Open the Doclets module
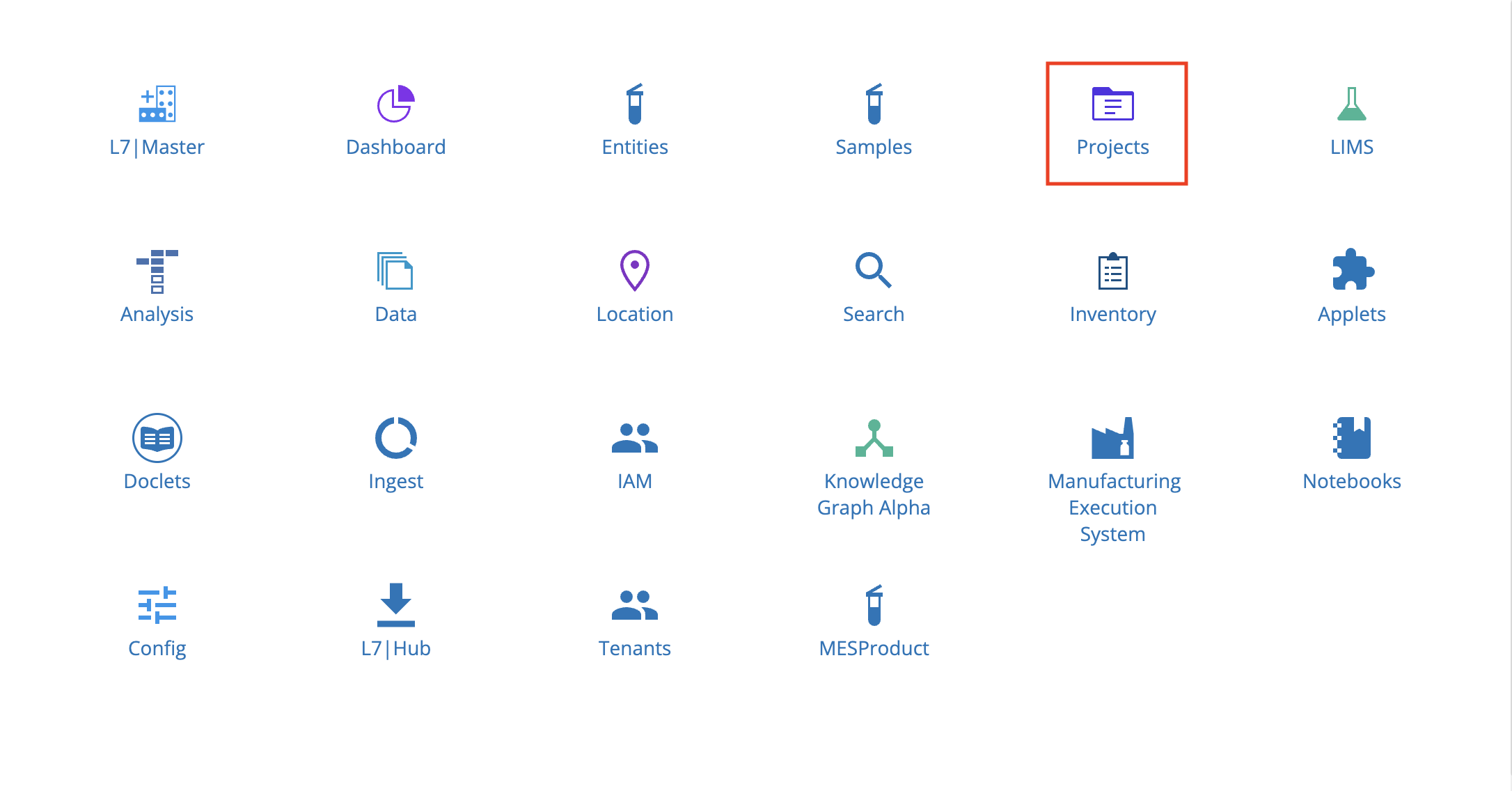The image size is (1512, 791). [157, 454]
